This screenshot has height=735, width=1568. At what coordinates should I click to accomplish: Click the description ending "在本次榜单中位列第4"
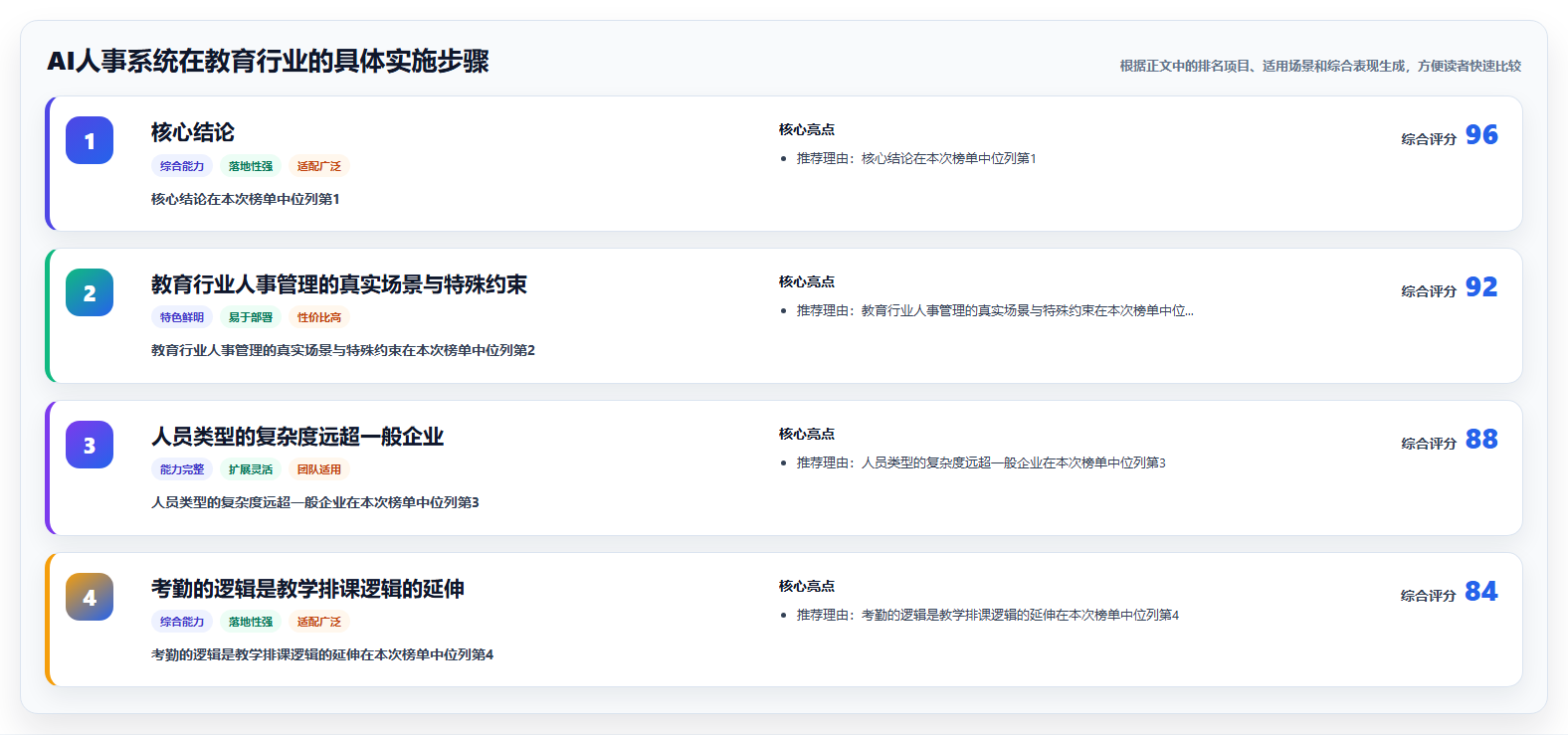click(322, 654)
